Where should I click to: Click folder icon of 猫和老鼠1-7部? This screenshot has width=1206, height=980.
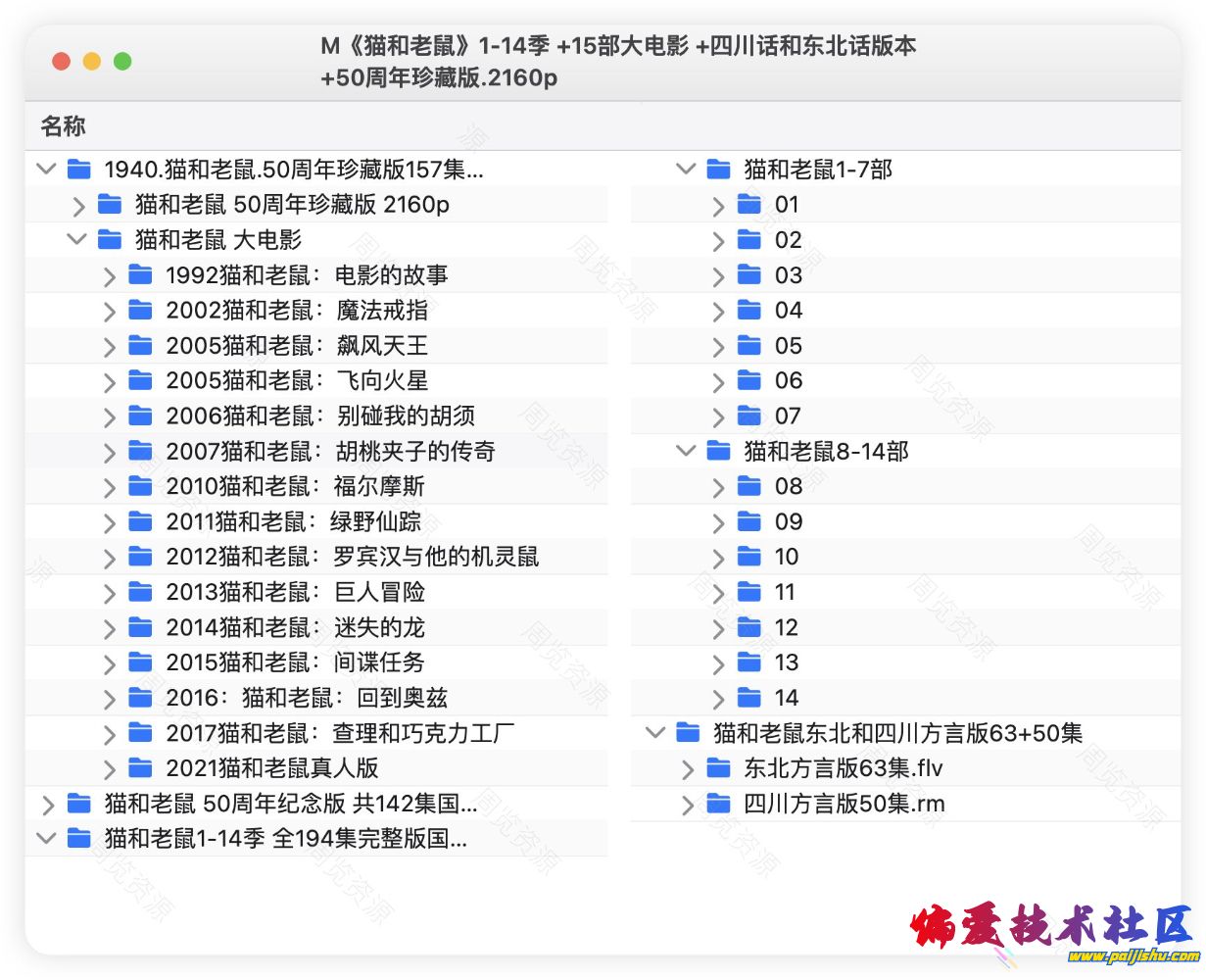click(718, 170)
